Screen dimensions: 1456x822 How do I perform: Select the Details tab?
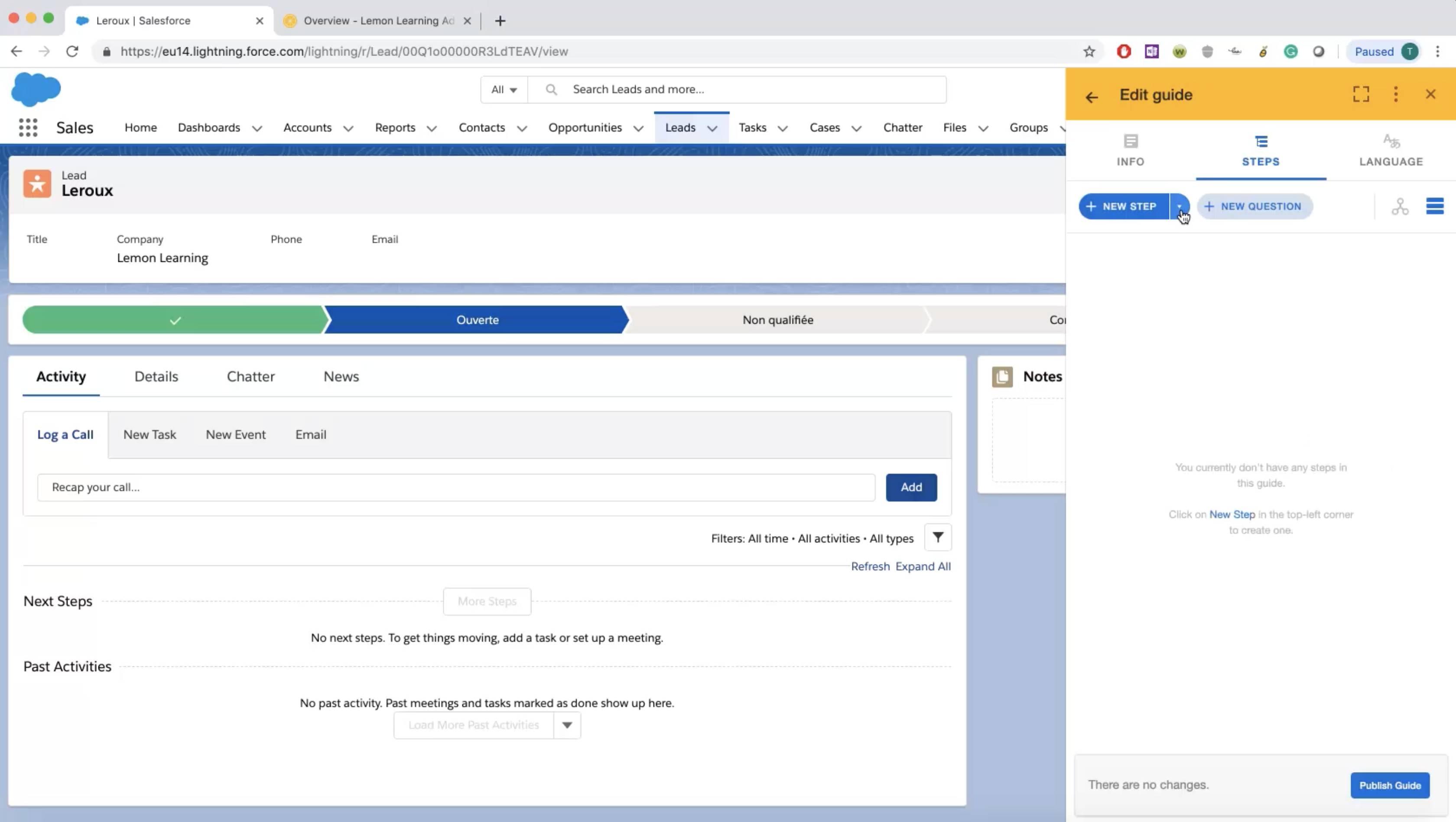pyautogui.click(x=156, y=376)
